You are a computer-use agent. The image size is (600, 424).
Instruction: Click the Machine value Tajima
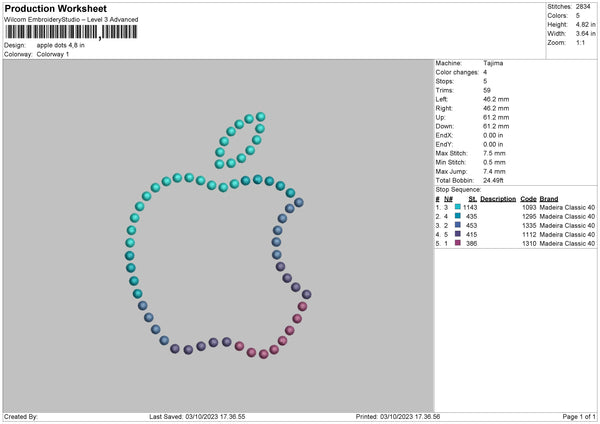493,63
